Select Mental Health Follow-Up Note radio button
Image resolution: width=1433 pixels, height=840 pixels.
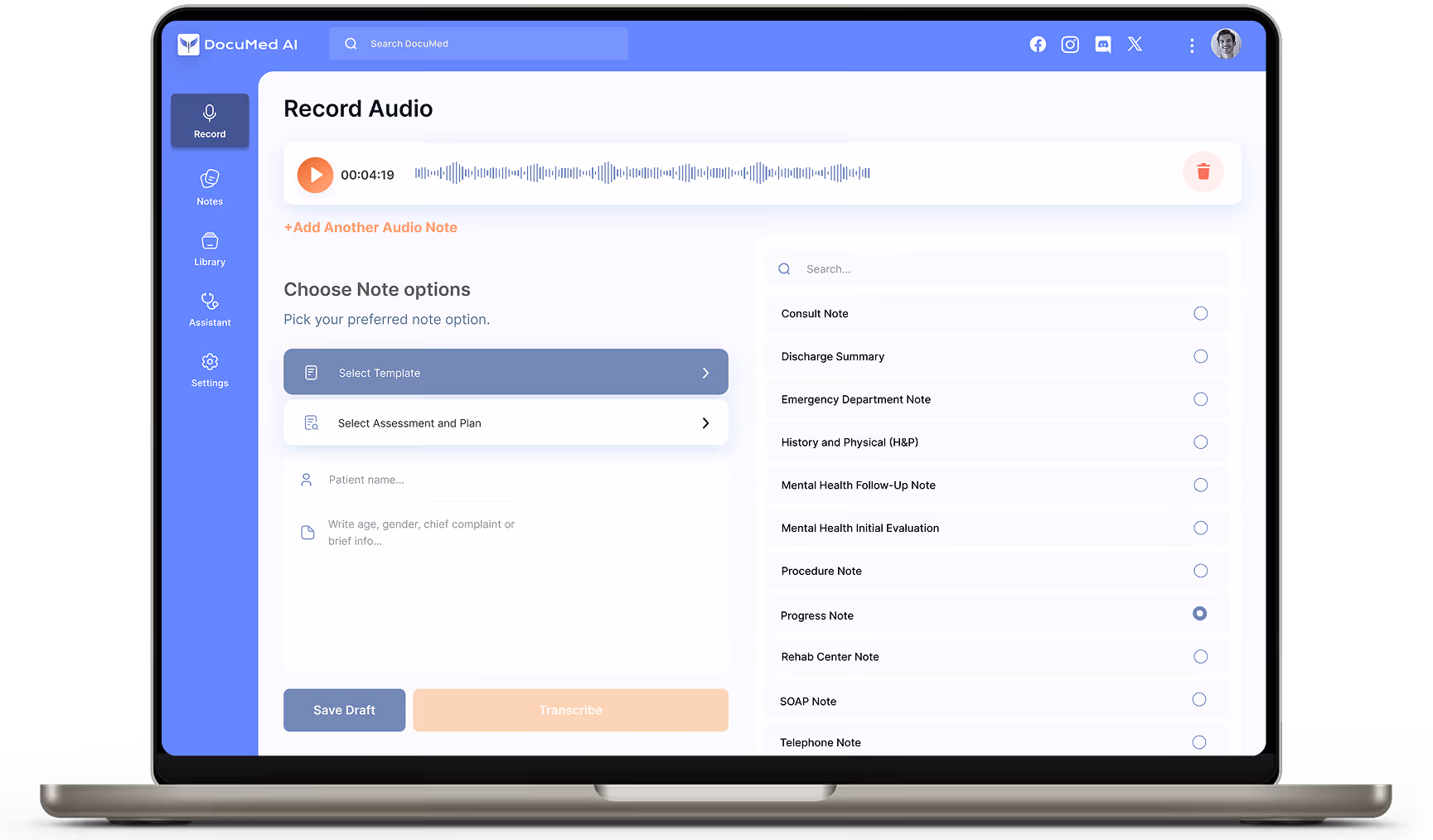[1201, 485]
